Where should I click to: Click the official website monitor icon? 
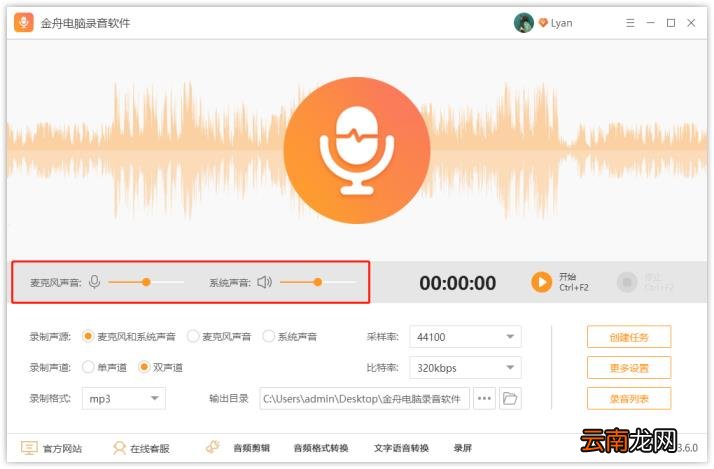click(x=29, y=448)
